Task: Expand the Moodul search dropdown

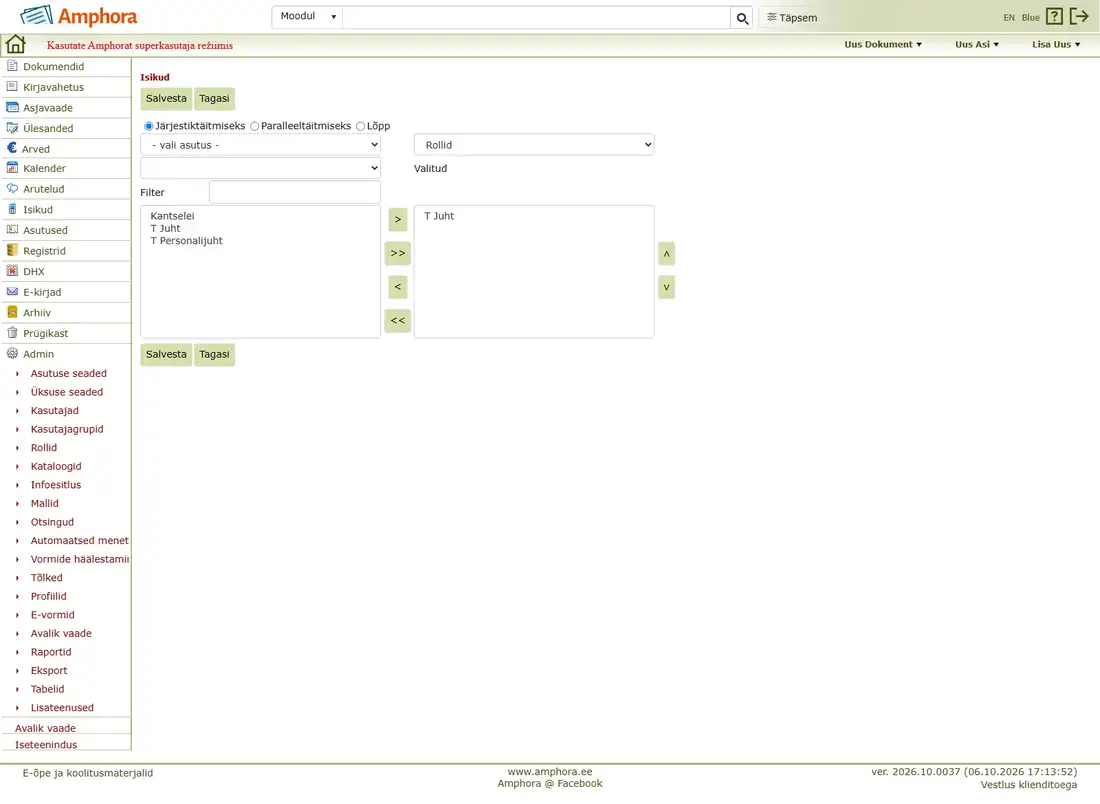Action: (x=307, y=17)
